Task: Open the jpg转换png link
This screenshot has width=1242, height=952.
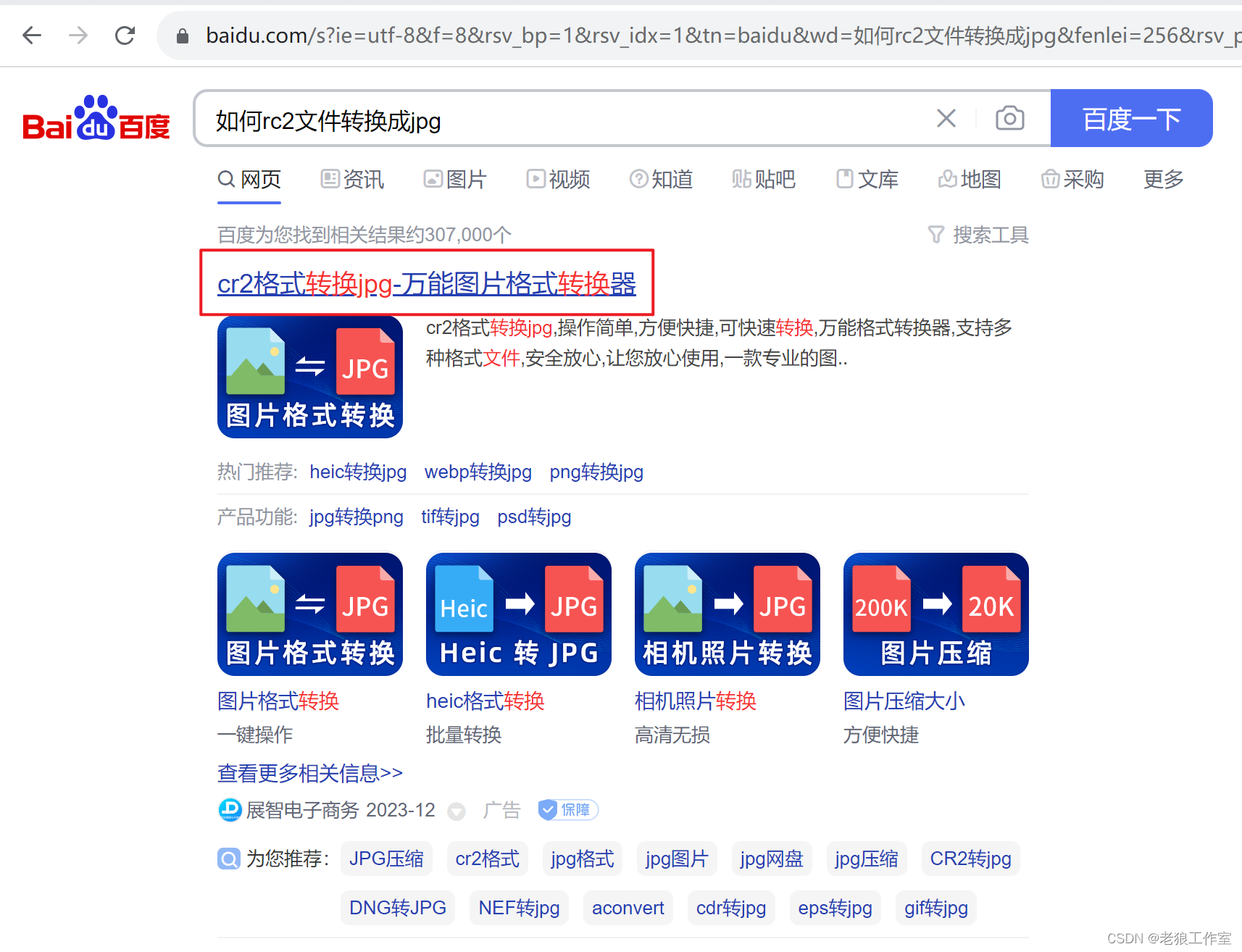Action: (x=357, y=517)
